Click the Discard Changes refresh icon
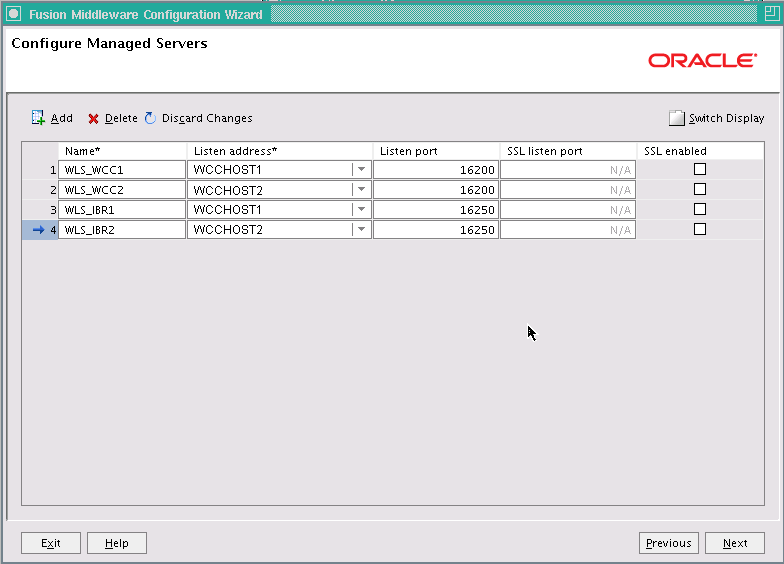Image resolution: width=784 pixels, height=564 pixels. pos(150,118)
